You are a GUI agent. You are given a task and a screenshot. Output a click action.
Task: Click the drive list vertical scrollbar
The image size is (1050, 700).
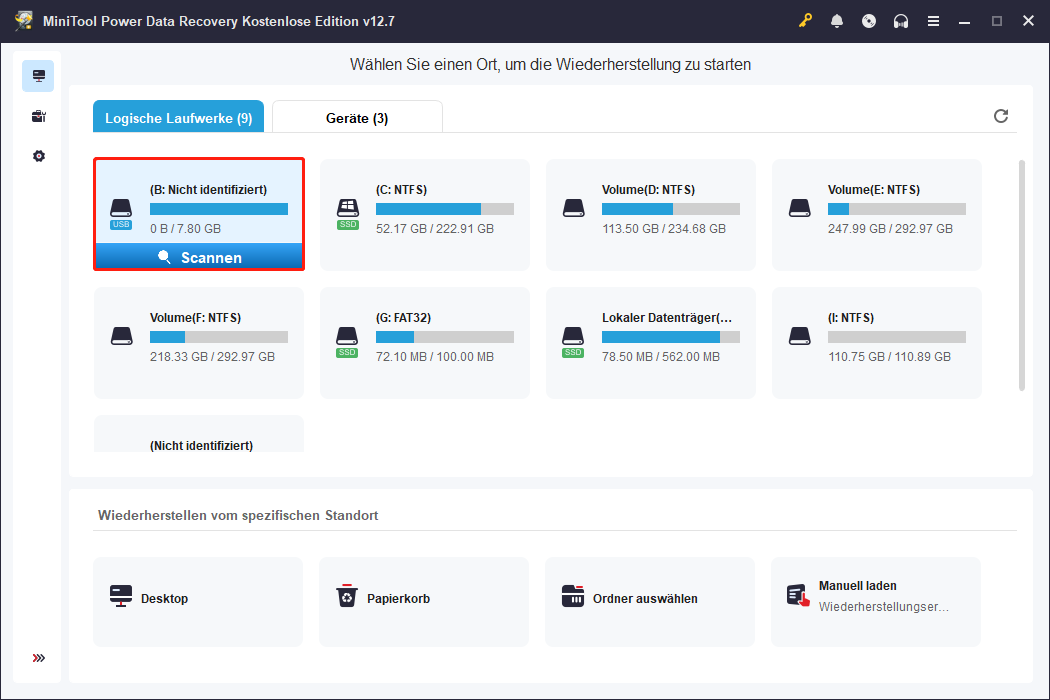pyautogui.click(x=1021, y=275)
